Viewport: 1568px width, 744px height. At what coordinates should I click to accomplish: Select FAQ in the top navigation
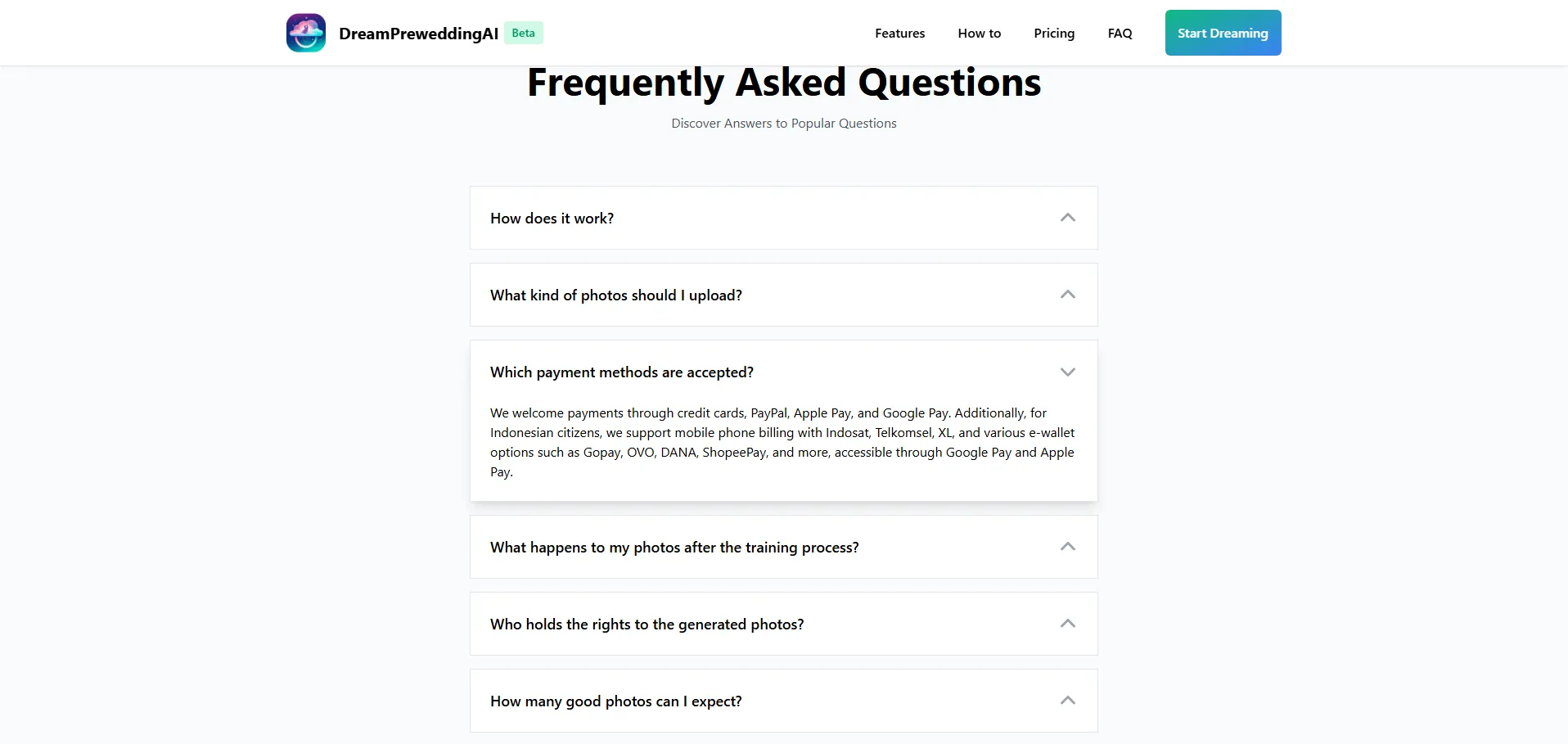coord(1120,34)
